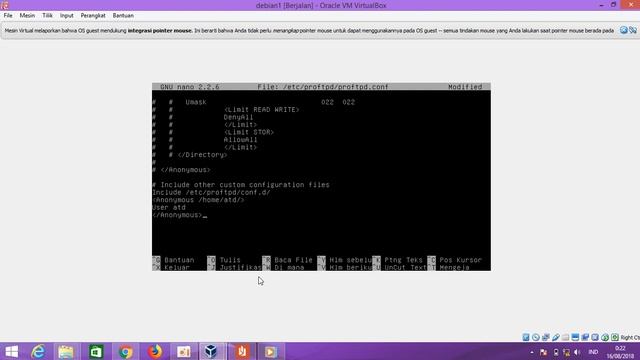Image resolution: width=640 pixels, height=360 pixels.
Task: Click the '# </Directory>' line
Action: pyautogui.click(x=198, y=155)
